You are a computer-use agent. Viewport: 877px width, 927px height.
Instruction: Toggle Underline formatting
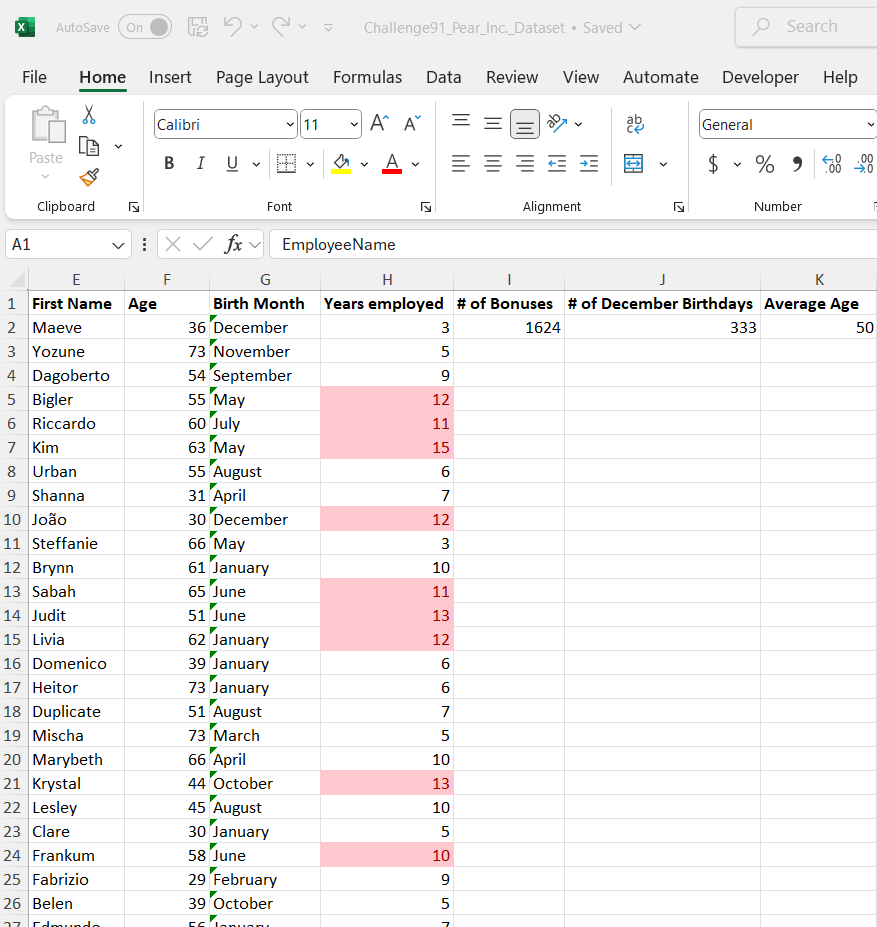click(x=232, y=163)
